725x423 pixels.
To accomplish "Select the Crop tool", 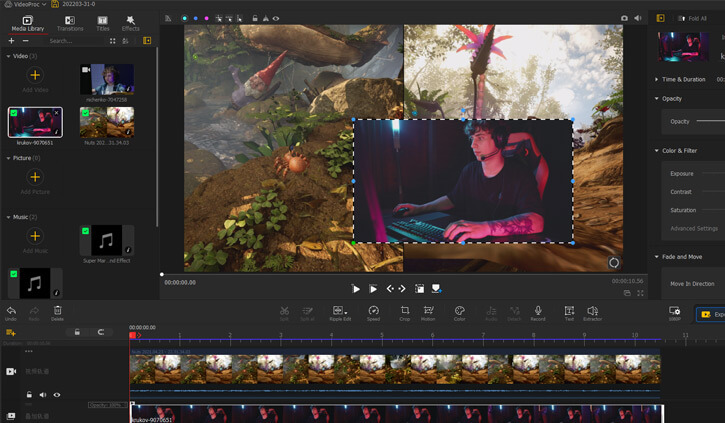I will 405,311.
